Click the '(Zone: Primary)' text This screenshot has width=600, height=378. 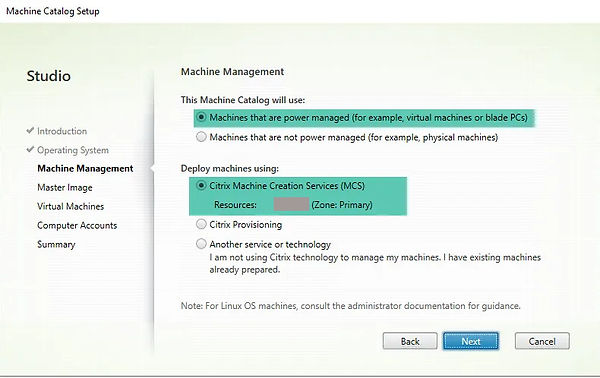(x=342, y=205)
